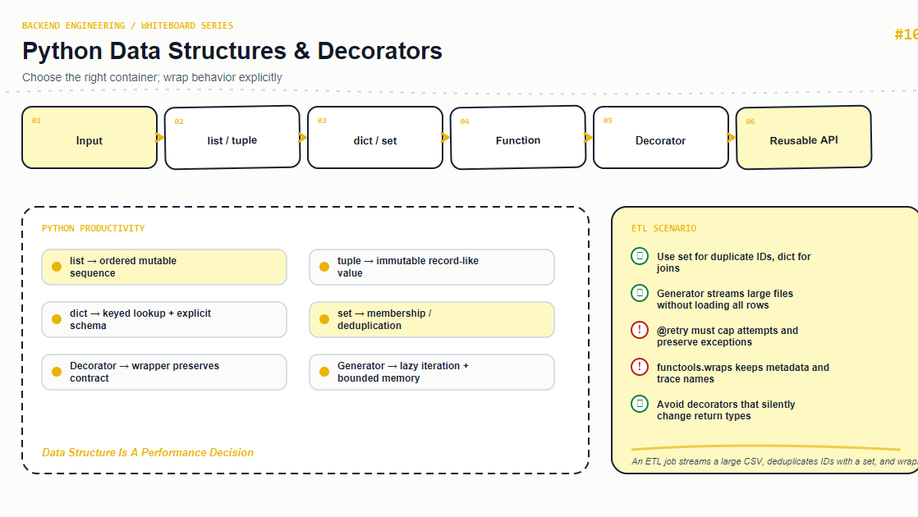Open the dict / set step card
The image size is (918, 517).
click(375, 138)
